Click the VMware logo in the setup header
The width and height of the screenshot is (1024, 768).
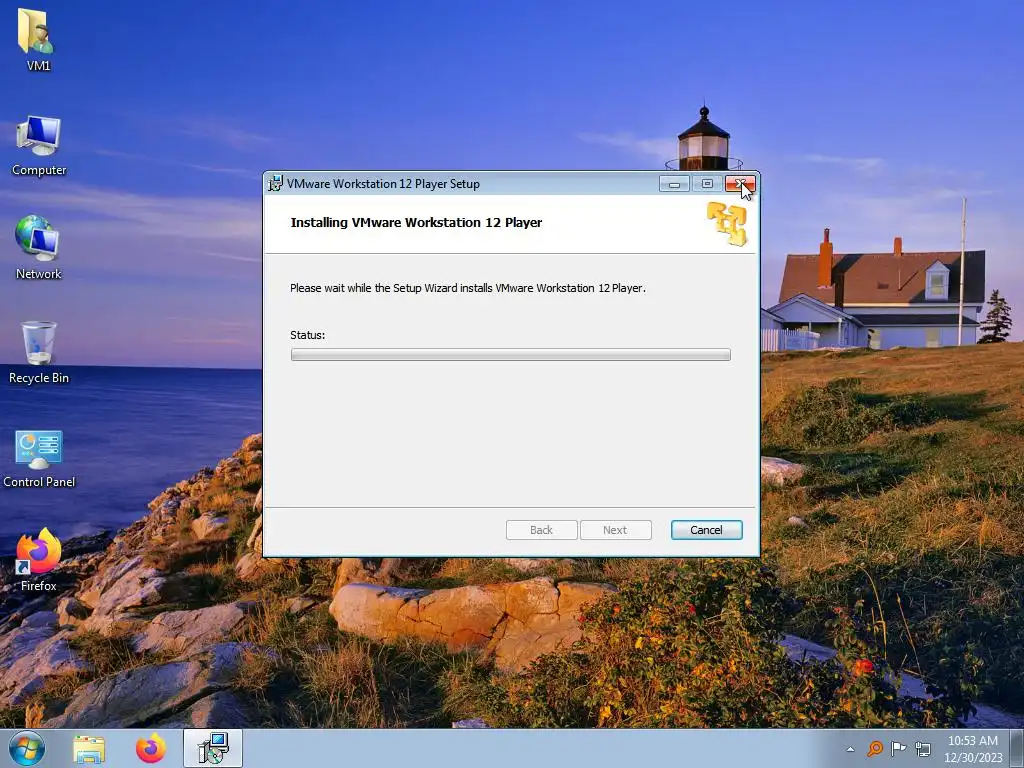(727, 223)
